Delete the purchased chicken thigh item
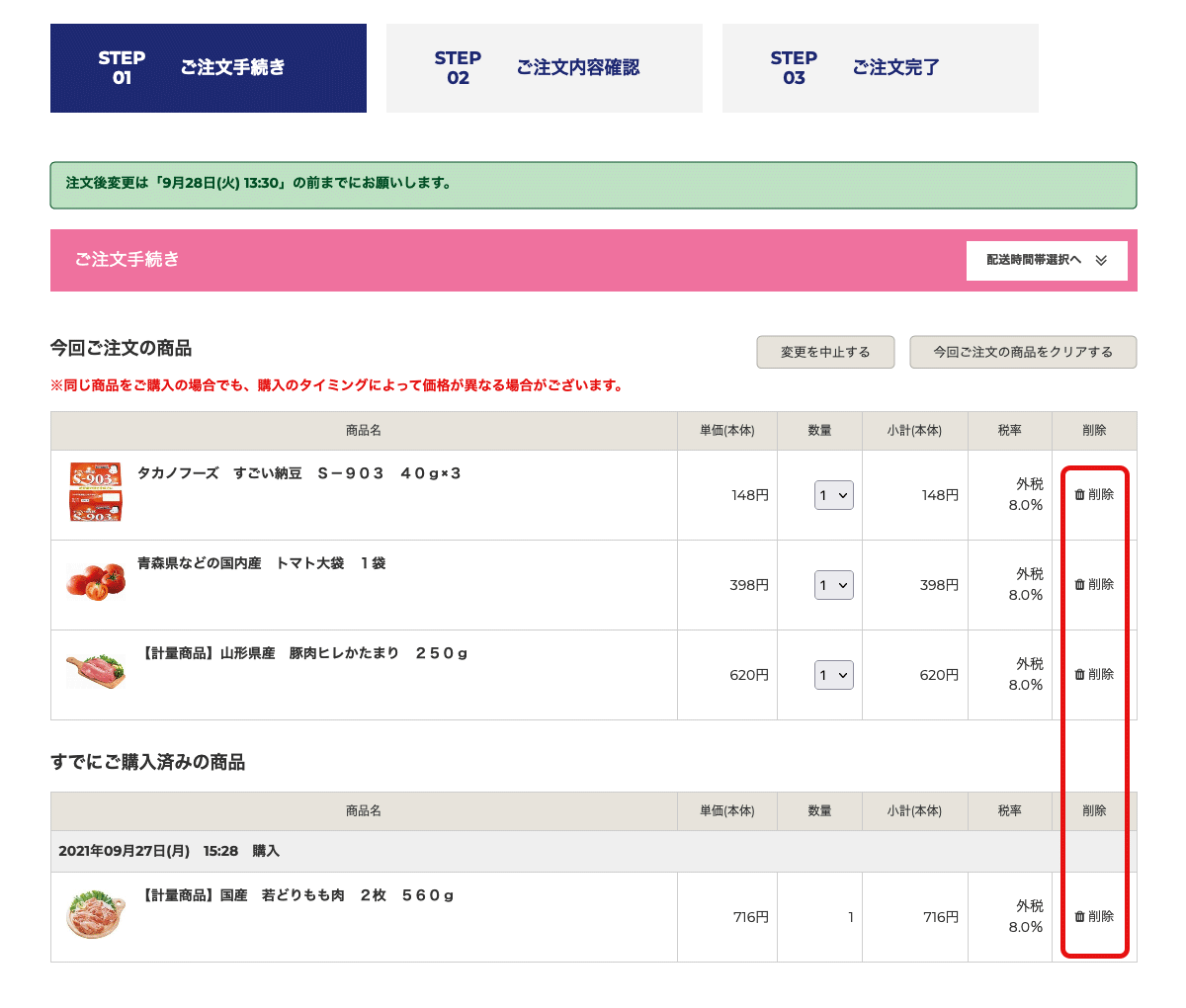 coord(1094,917)
